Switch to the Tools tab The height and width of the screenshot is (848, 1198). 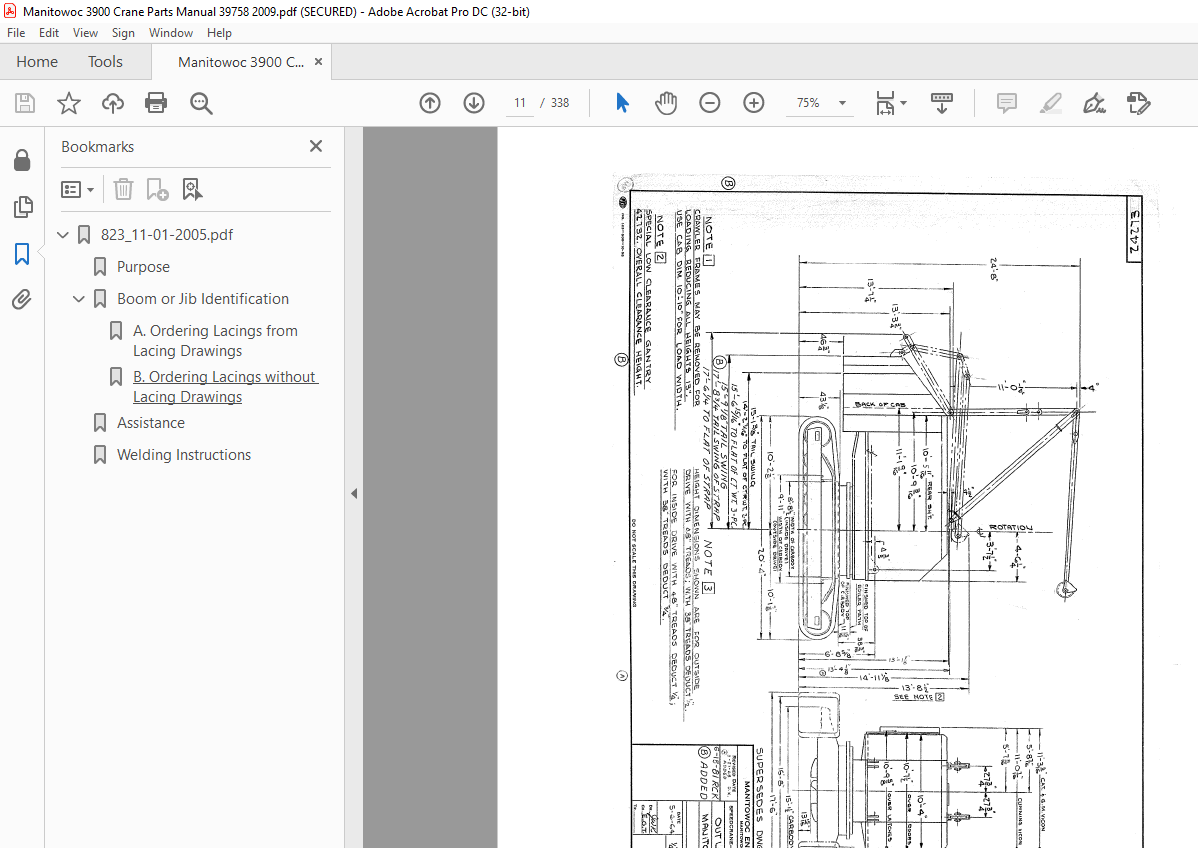(x=105, y=62)
